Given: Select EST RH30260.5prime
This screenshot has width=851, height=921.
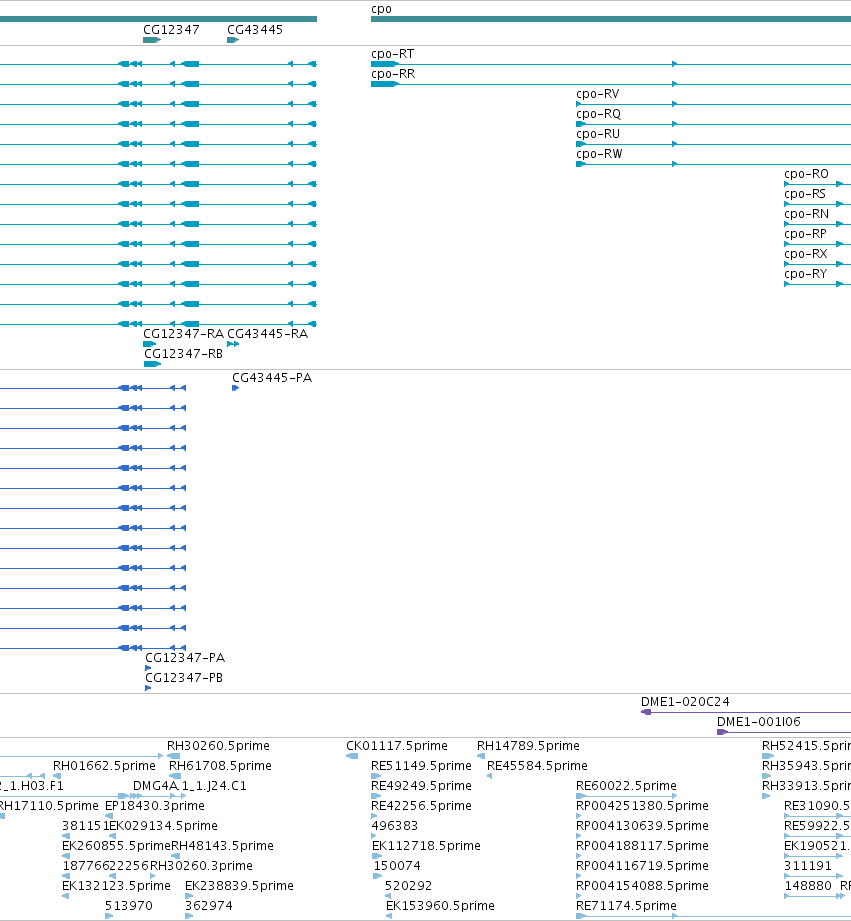Looking at the screenshot, I should (x=218, y=746).
